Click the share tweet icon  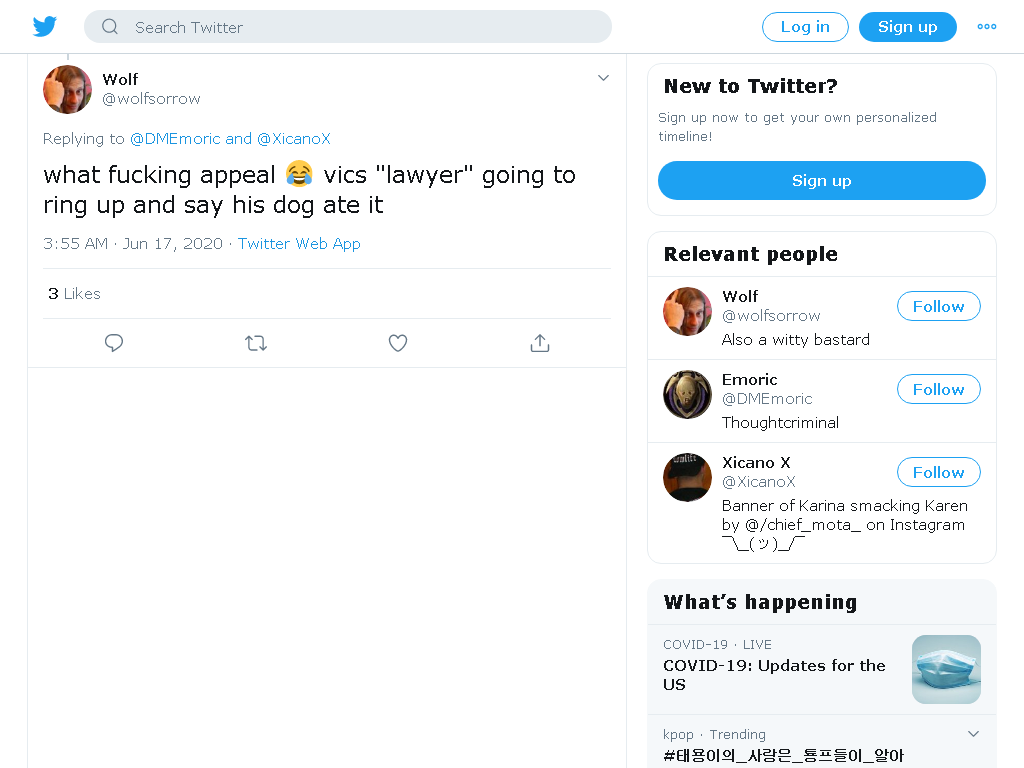pyautogui.click(x=539, y=343)
